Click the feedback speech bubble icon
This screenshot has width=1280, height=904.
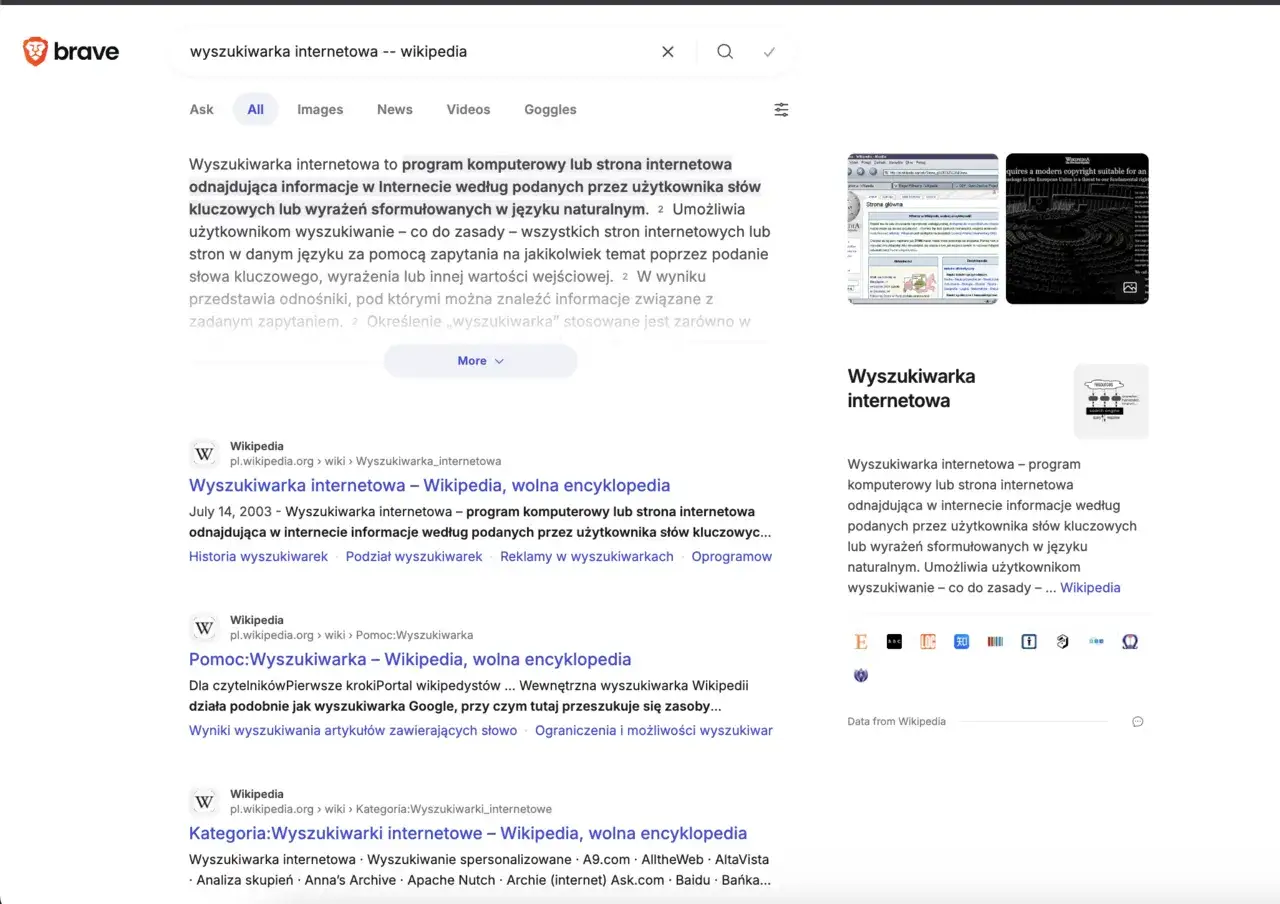(x=1137, y=722)
